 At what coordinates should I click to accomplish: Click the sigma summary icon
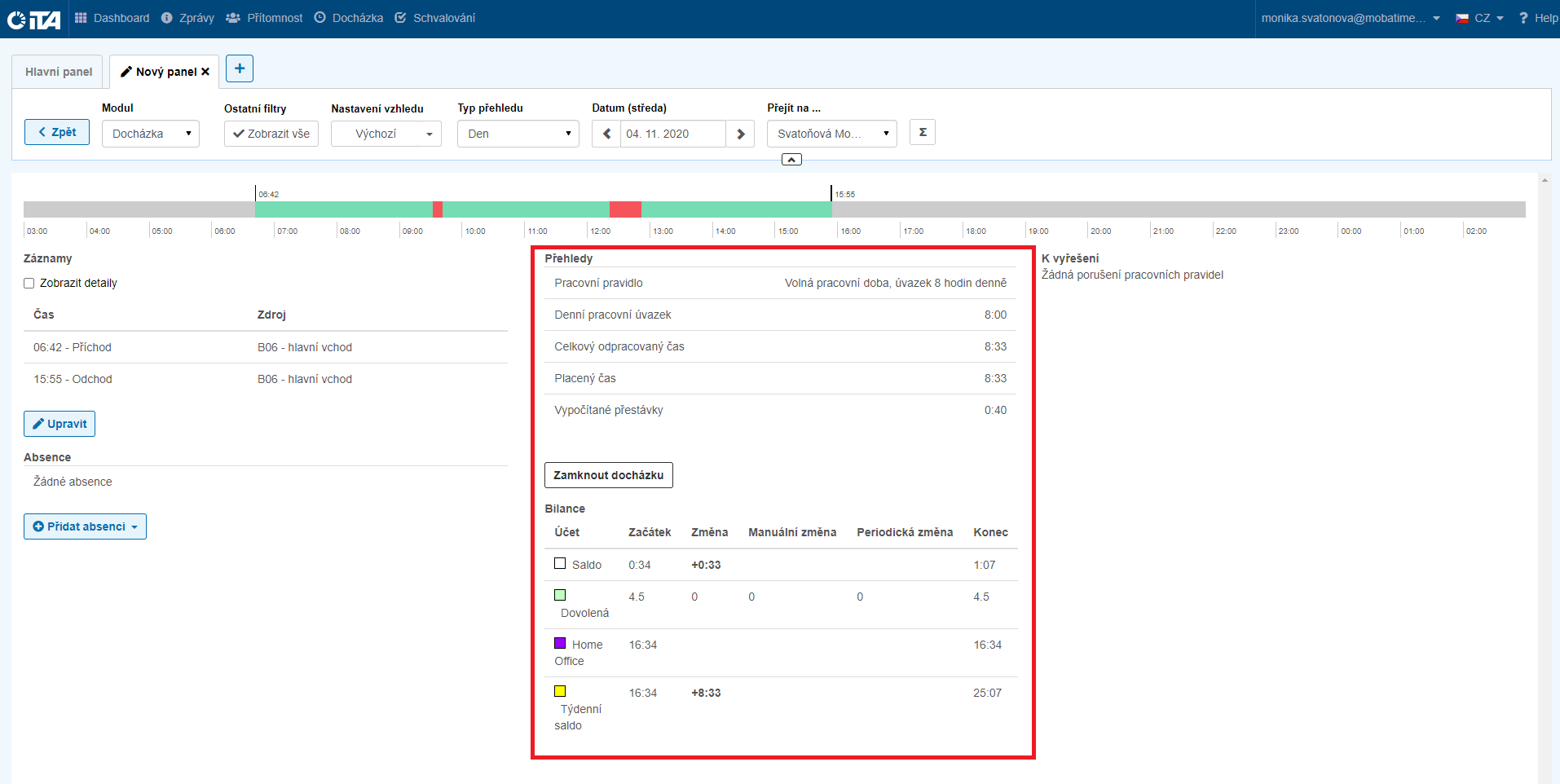coord(923,132)
